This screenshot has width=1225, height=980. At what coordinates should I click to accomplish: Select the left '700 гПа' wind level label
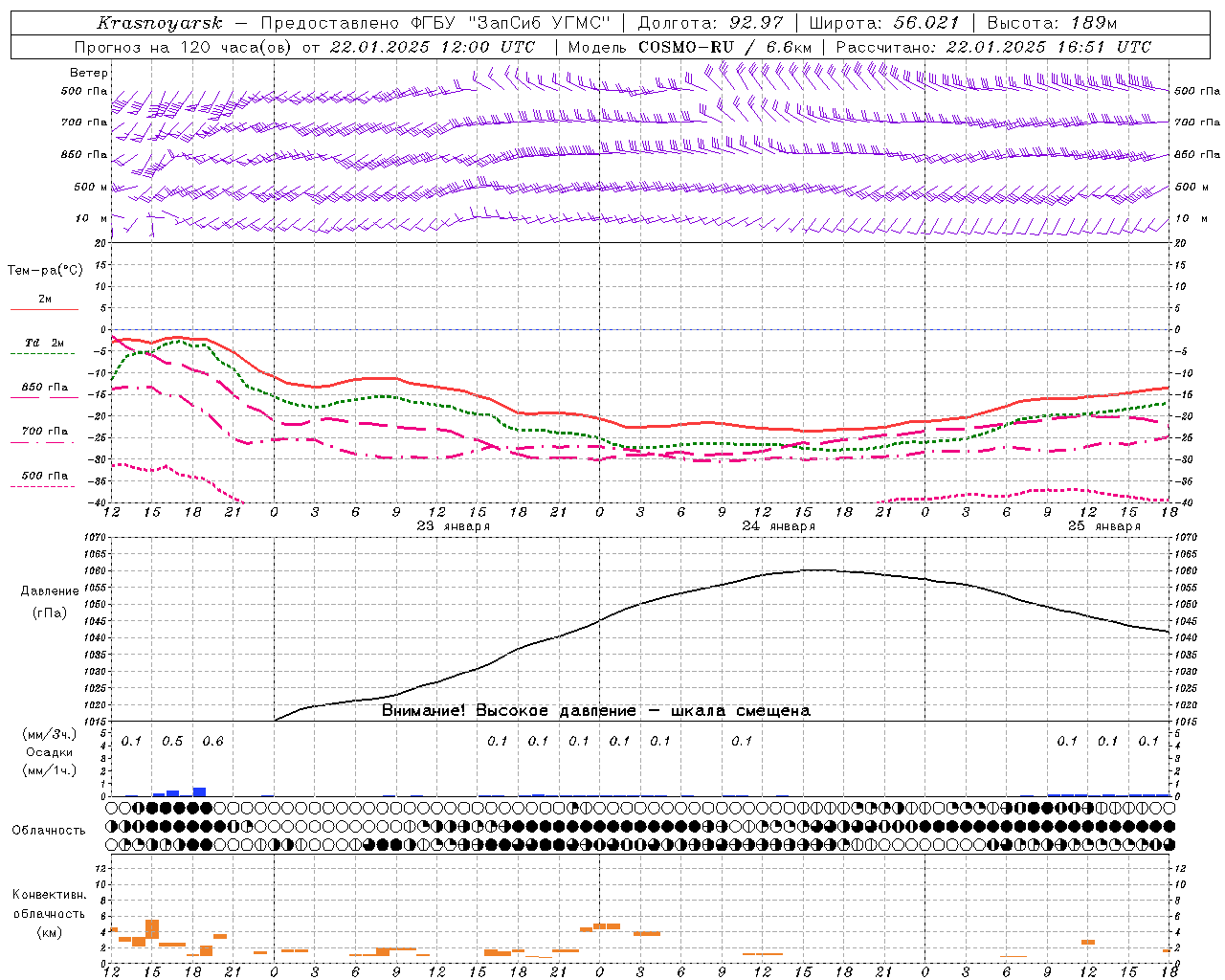84,122
